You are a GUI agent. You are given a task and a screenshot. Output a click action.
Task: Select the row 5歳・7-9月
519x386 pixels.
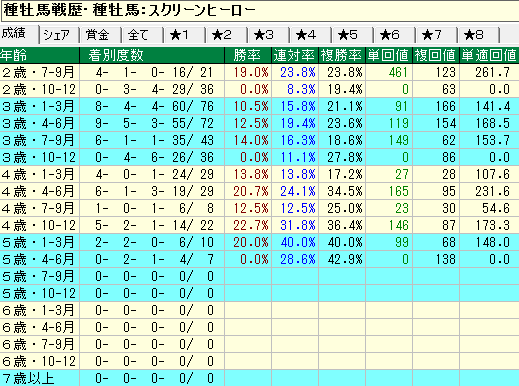coord(259,276)
